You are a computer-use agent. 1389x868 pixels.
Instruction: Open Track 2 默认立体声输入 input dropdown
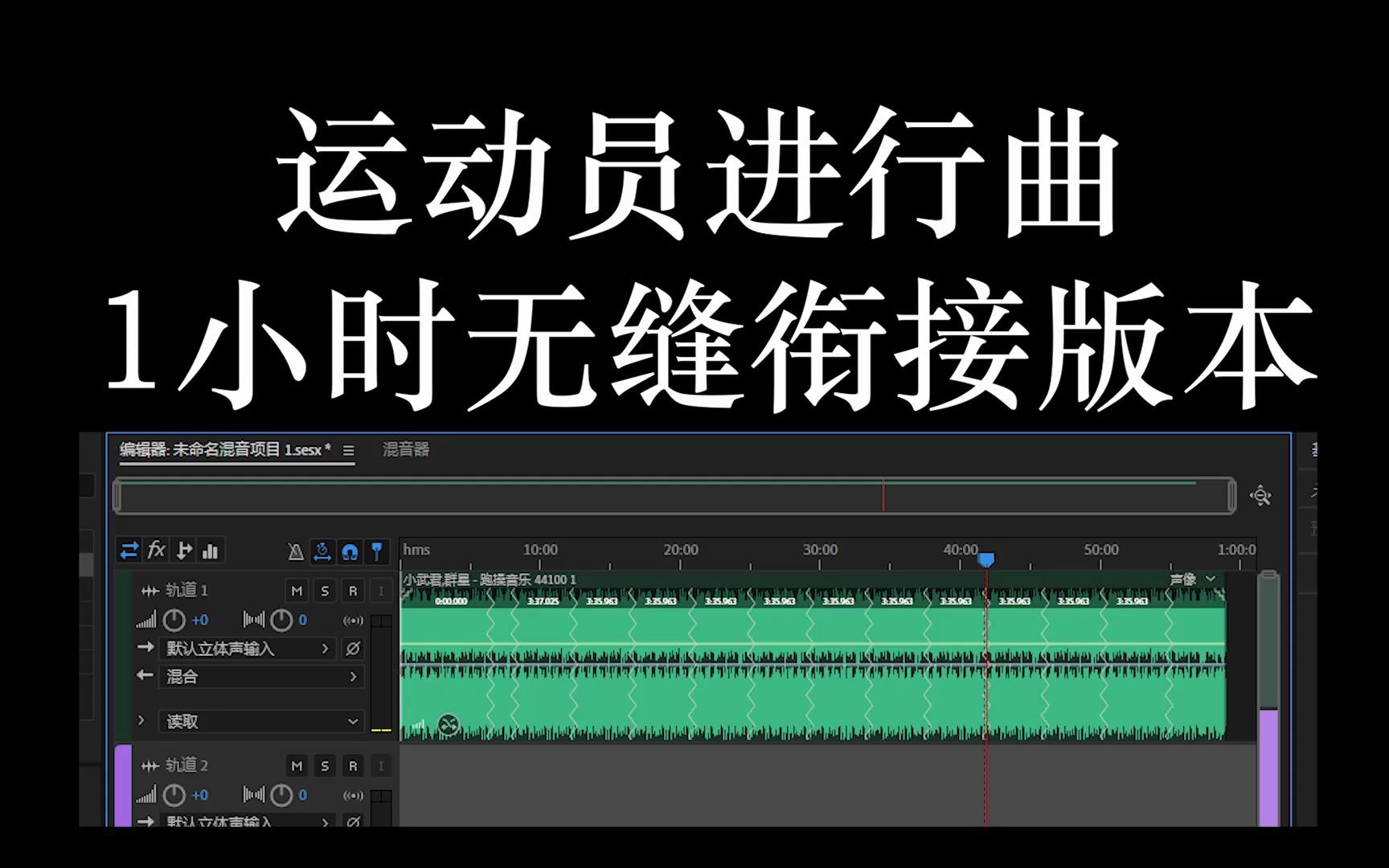pyautogui.click(x=248, y=821)
